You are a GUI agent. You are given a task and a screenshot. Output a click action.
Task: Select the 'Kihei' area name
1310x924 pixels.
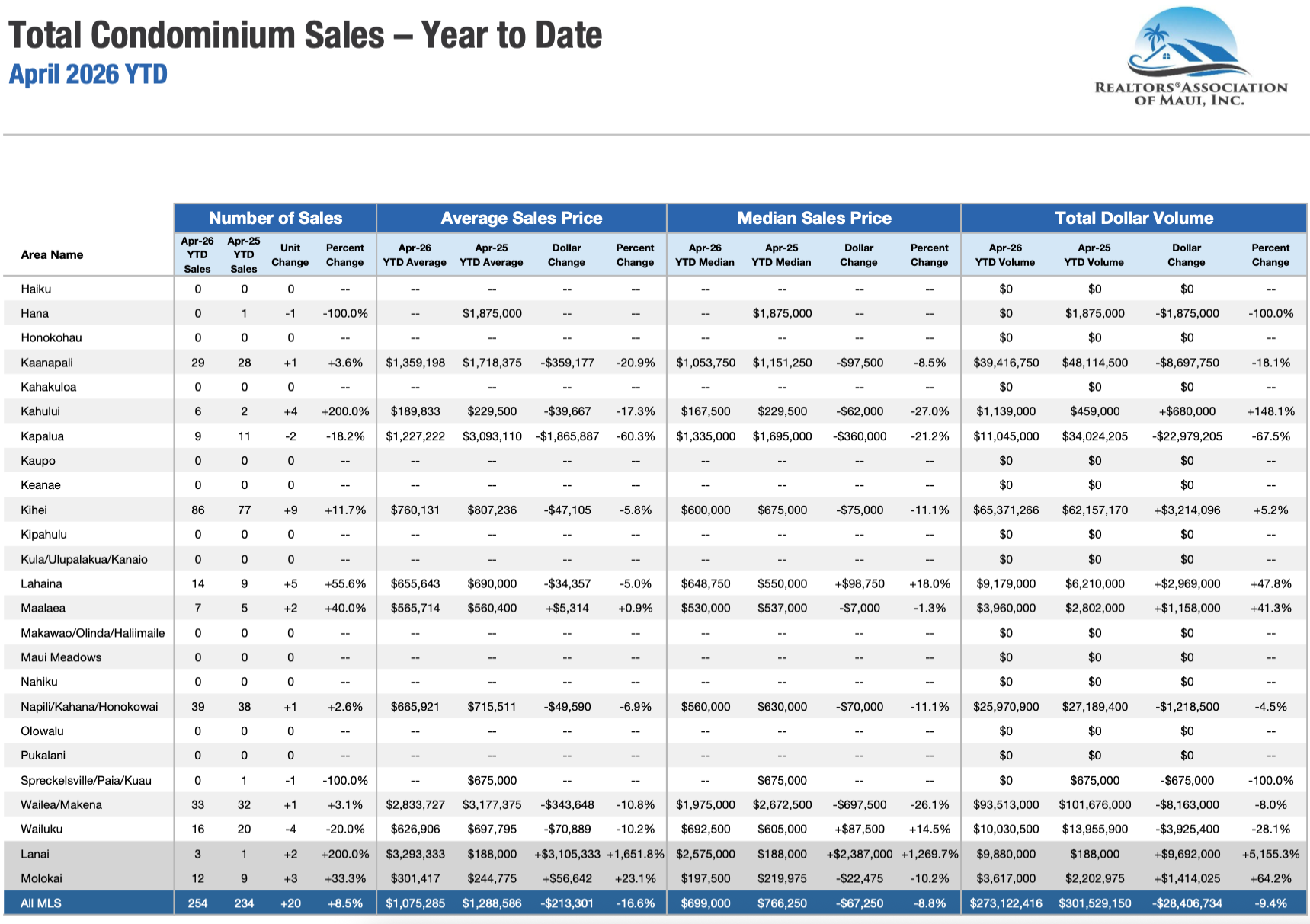(34, 510)
